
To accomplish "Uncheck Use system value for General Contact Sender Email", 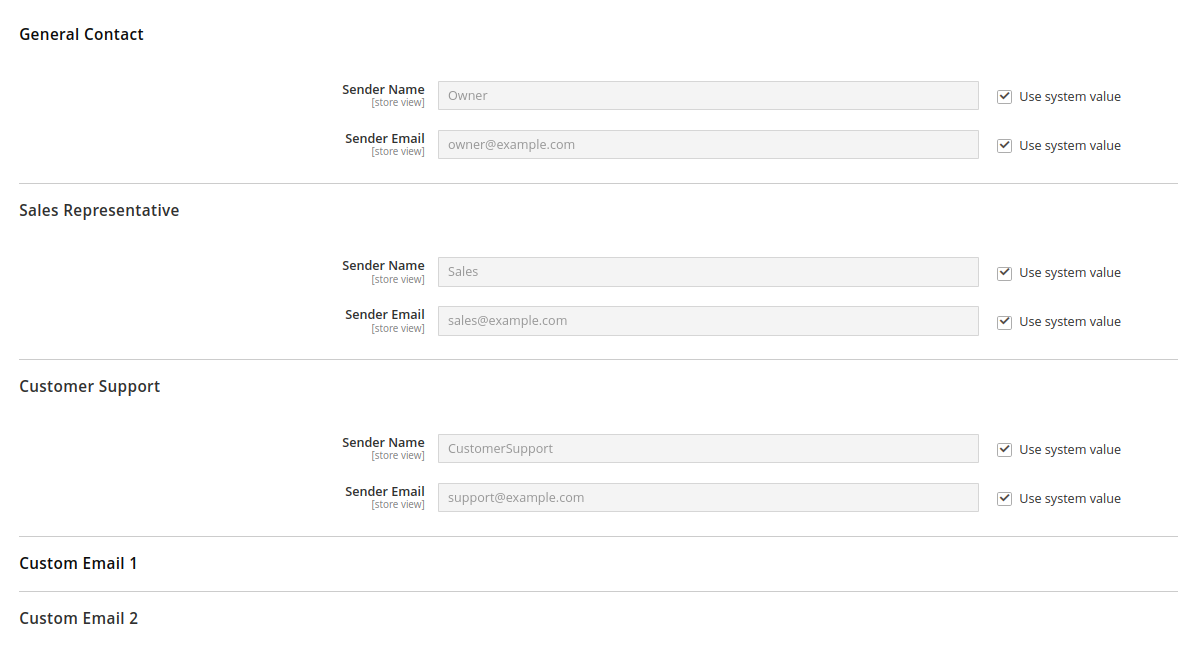I will [x=1003, y=145].
